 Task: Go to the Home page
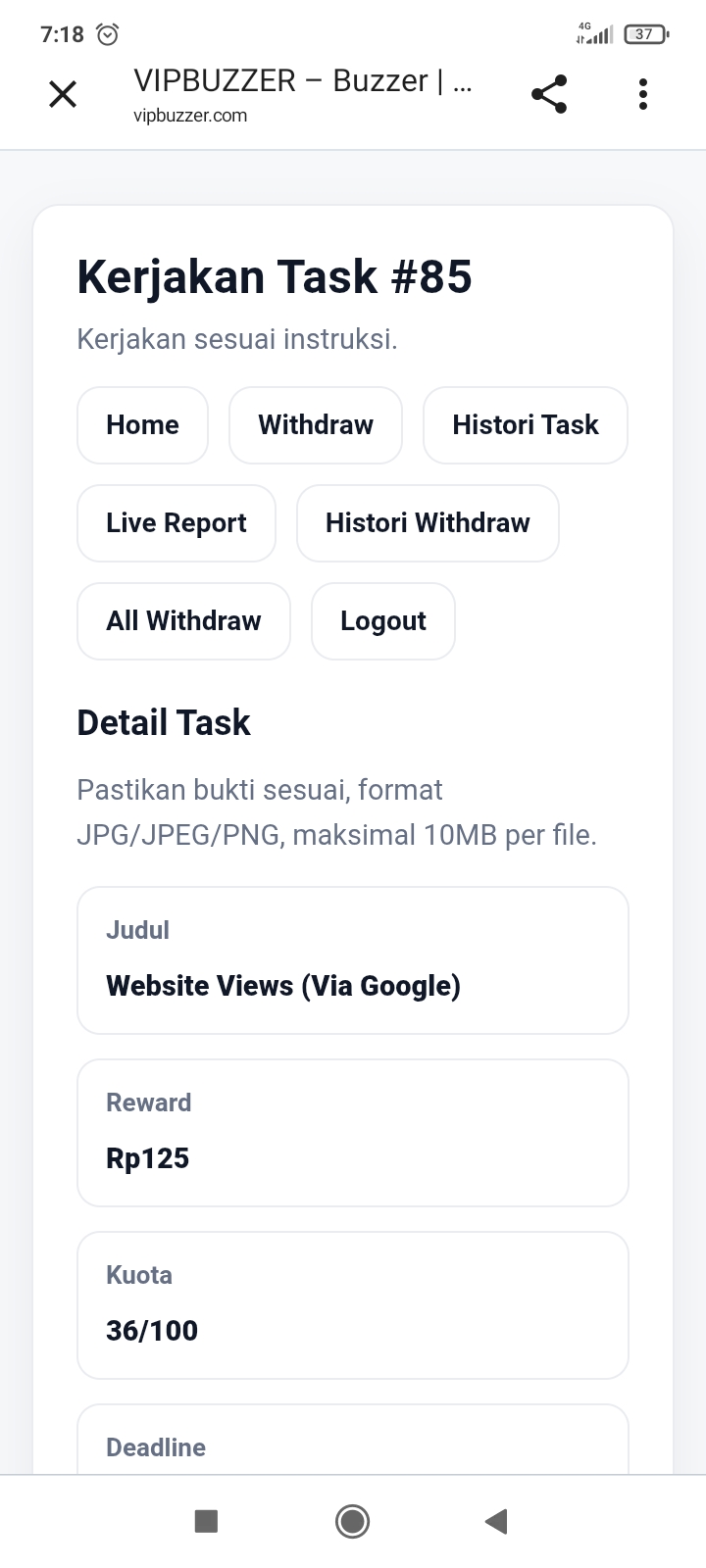pyautogui.click(x=142, y=425)
